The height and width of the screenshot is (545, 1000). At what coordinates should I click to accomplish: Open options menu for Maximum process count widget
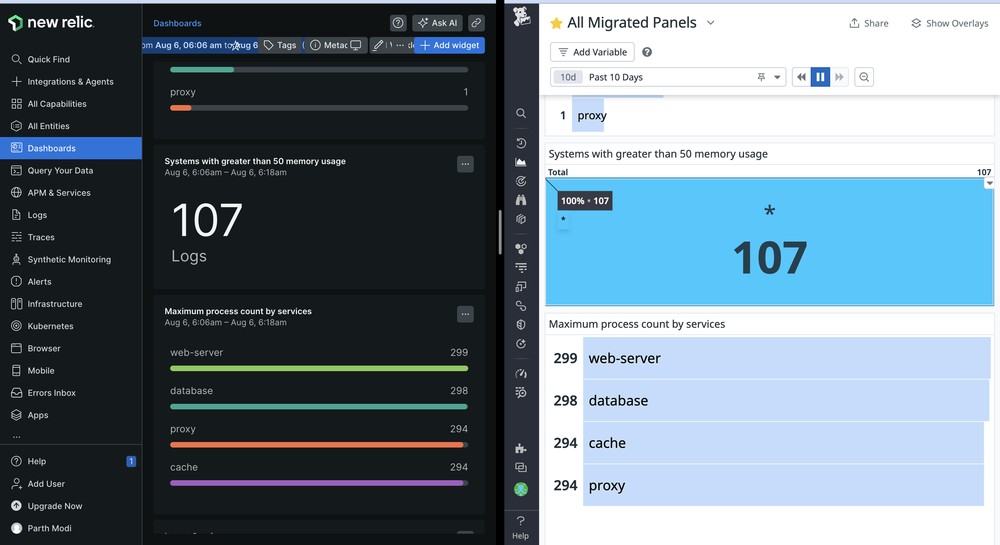pyautogui.click(x=465, y=314)
